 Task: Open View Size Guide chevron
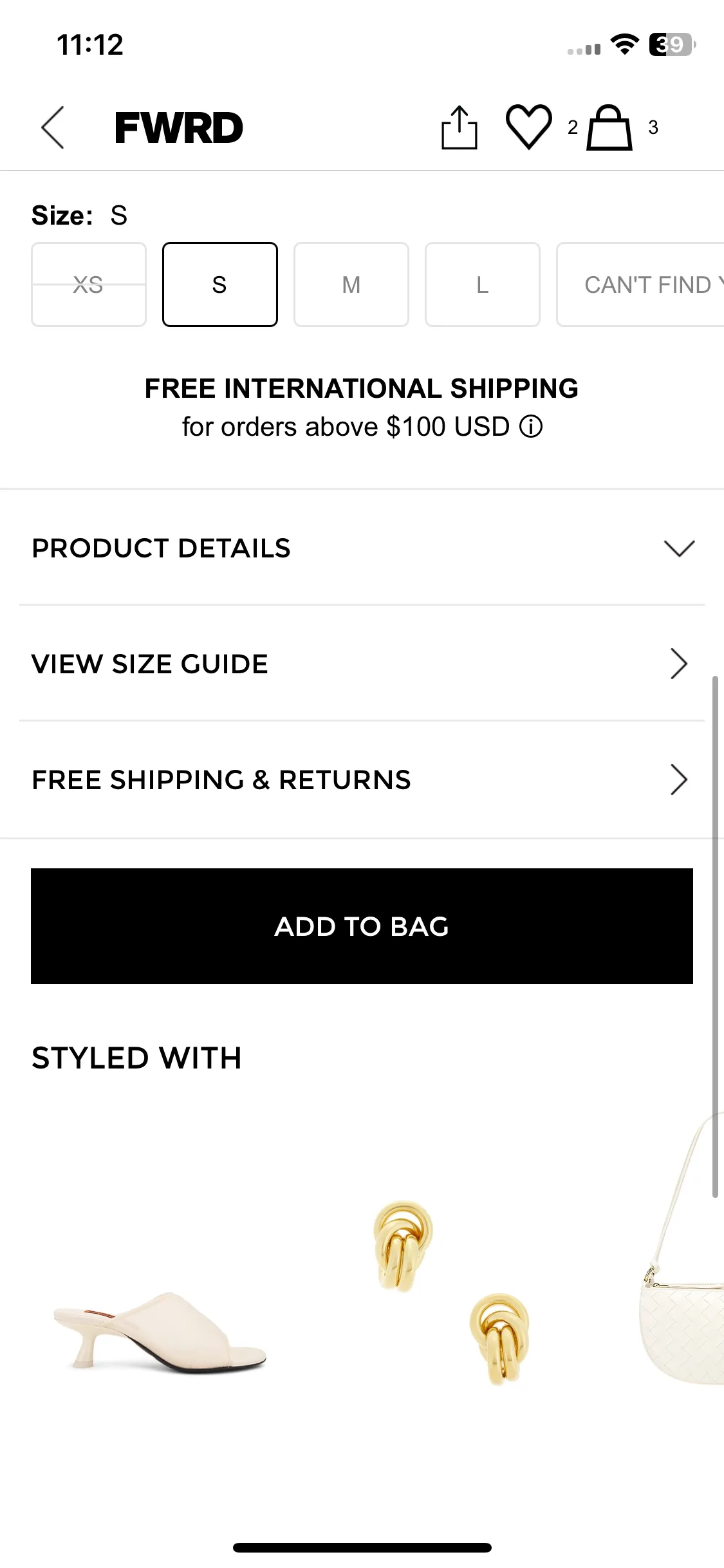click(x=679, y=664)
